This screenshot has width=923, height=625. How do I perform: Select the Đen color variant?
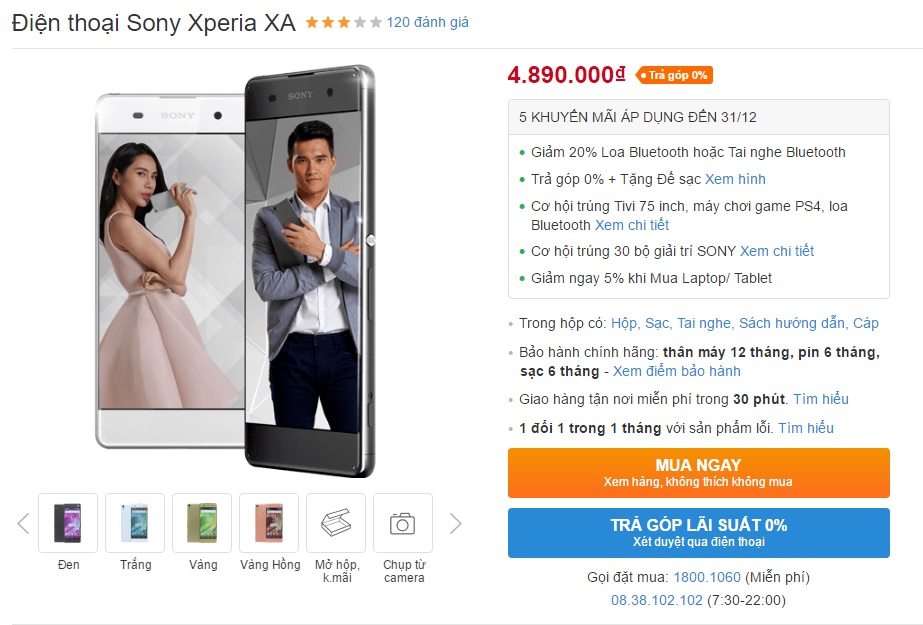[x=68, y=521]
